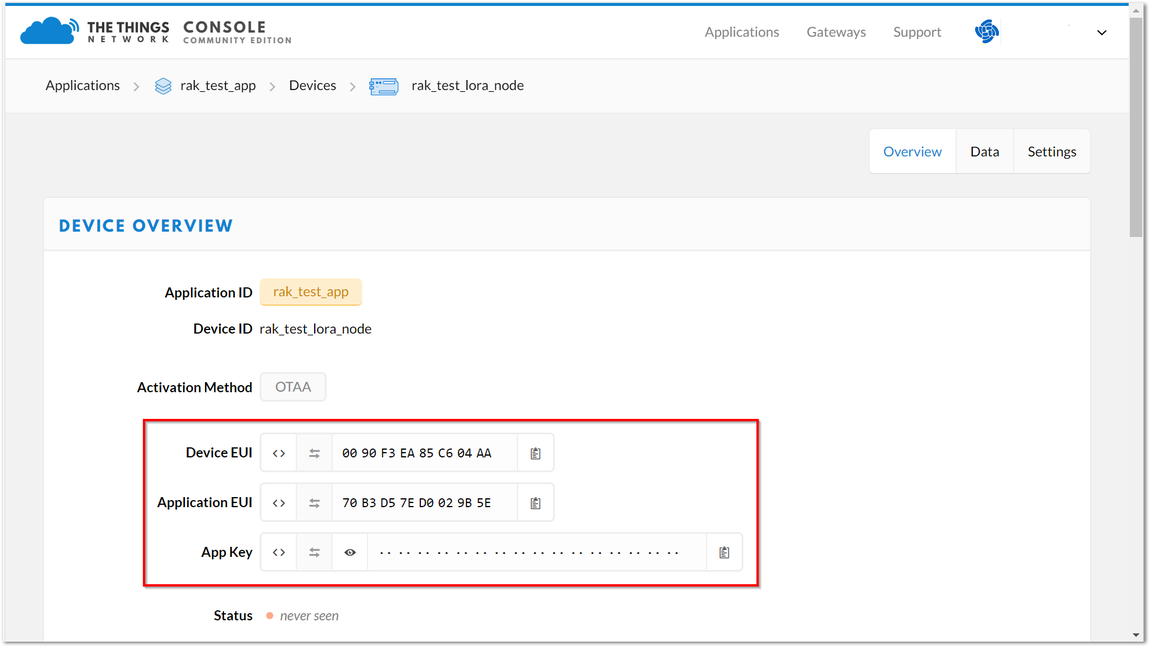Click the application stack icon in breadcrumb
This screenshot has width=1150, height=647.
pos(163,86)
